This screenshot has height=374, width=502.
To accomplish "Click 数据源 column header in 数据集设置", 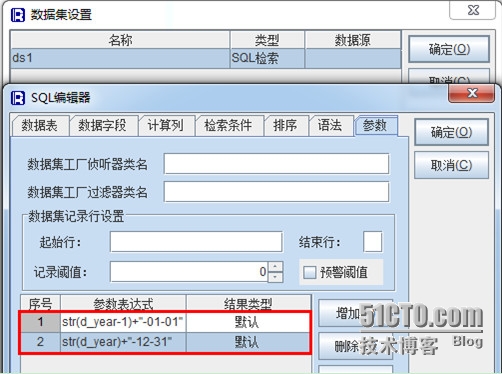I will [353, 40].
